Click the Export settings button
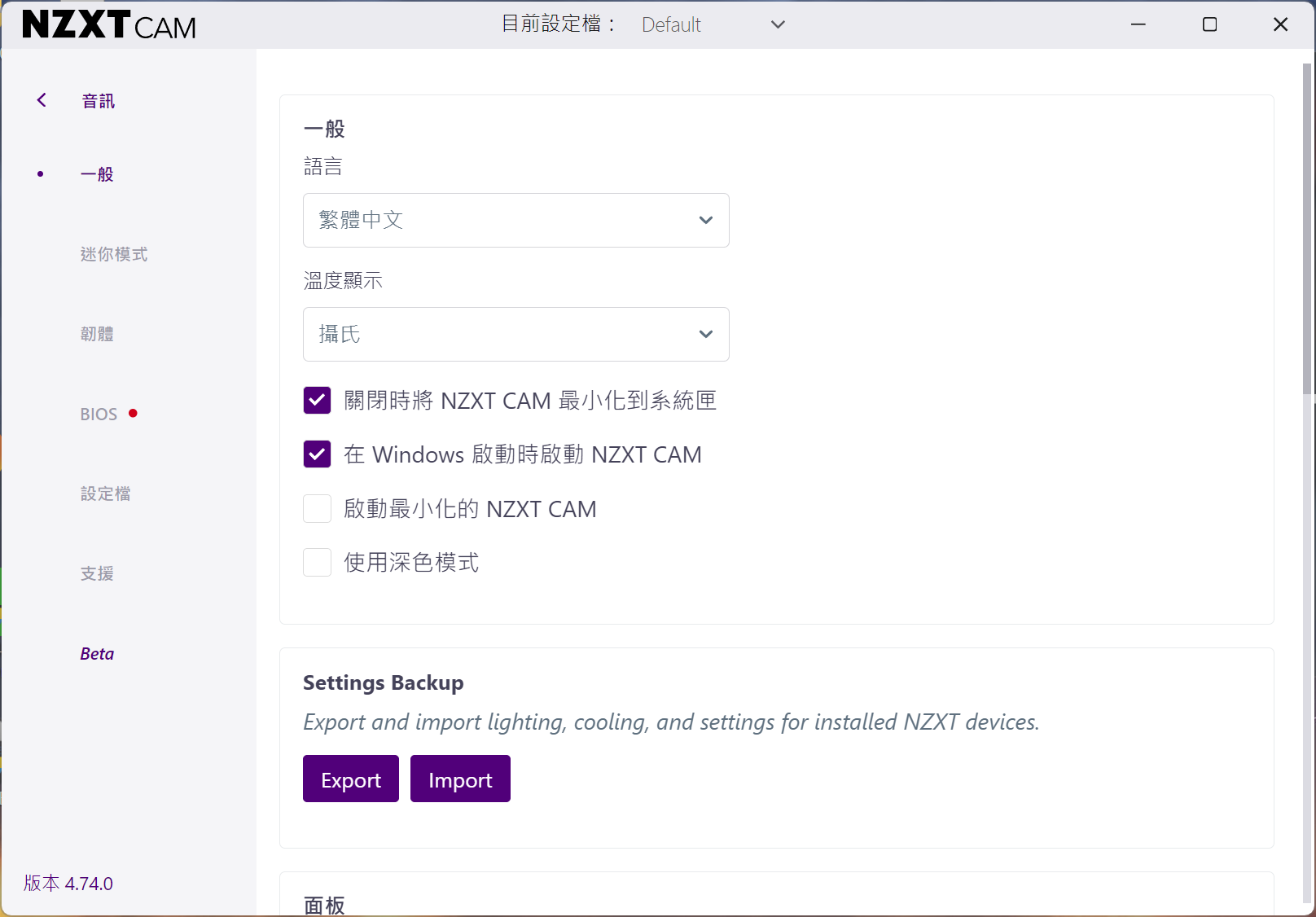 click(x=351, y=779)
